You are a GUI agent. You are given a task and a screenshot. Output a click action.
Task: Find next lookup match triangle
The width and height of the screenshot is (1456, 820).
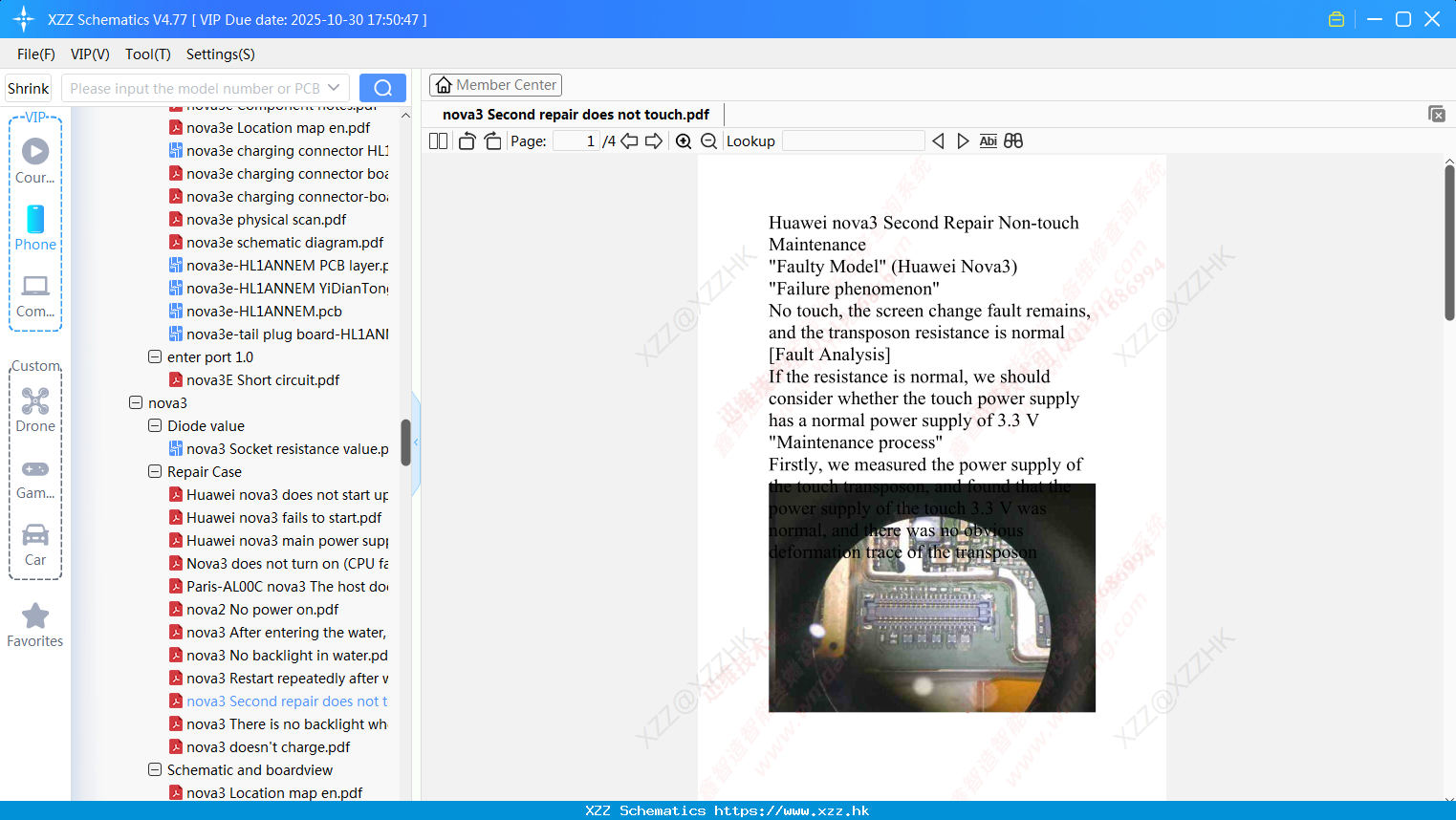963,141
